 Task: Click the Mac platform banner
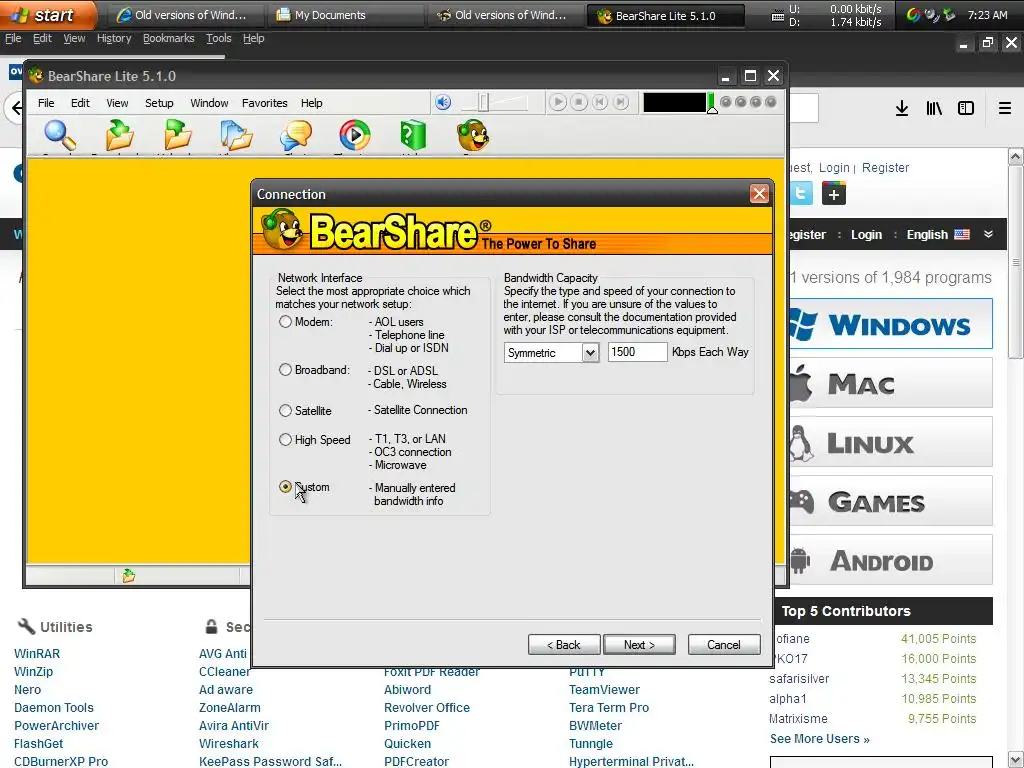891,383
